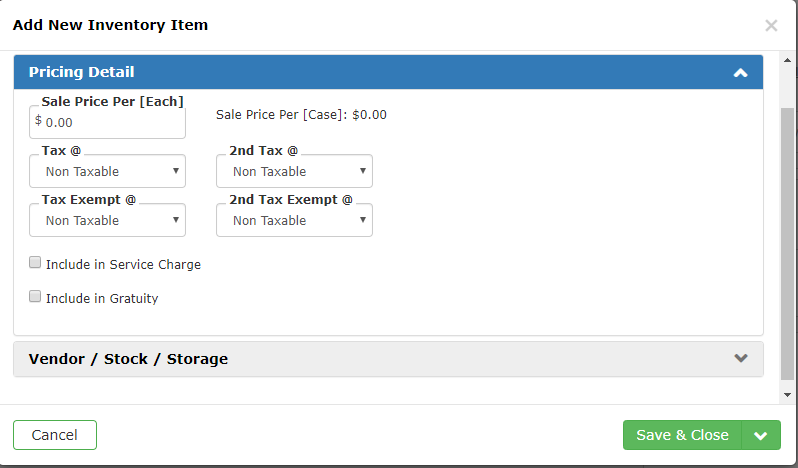The width and height of the screenshot is (798, 468).
Task: Click scrollbar down arrow
Action: point(787,395)
